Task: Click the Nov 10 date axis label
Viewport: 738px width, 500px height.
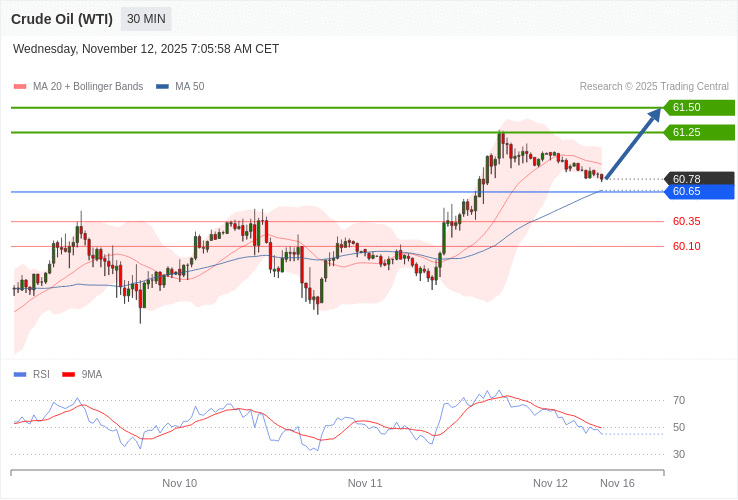Action: coord(180,483)
